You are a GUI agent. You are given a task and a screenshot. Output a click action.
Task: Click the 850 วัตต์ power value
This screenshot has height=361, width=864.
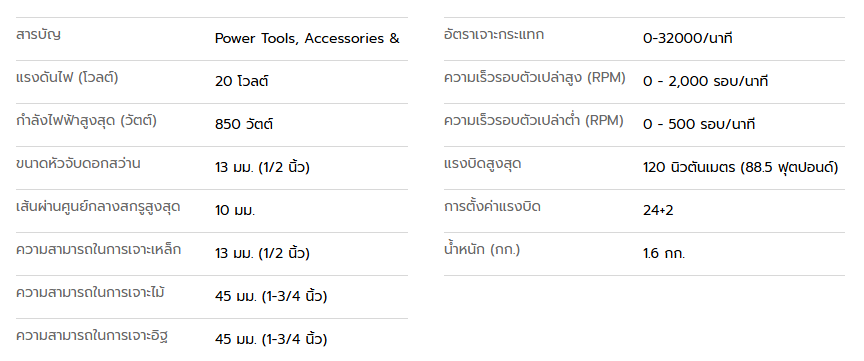[244, 125]
